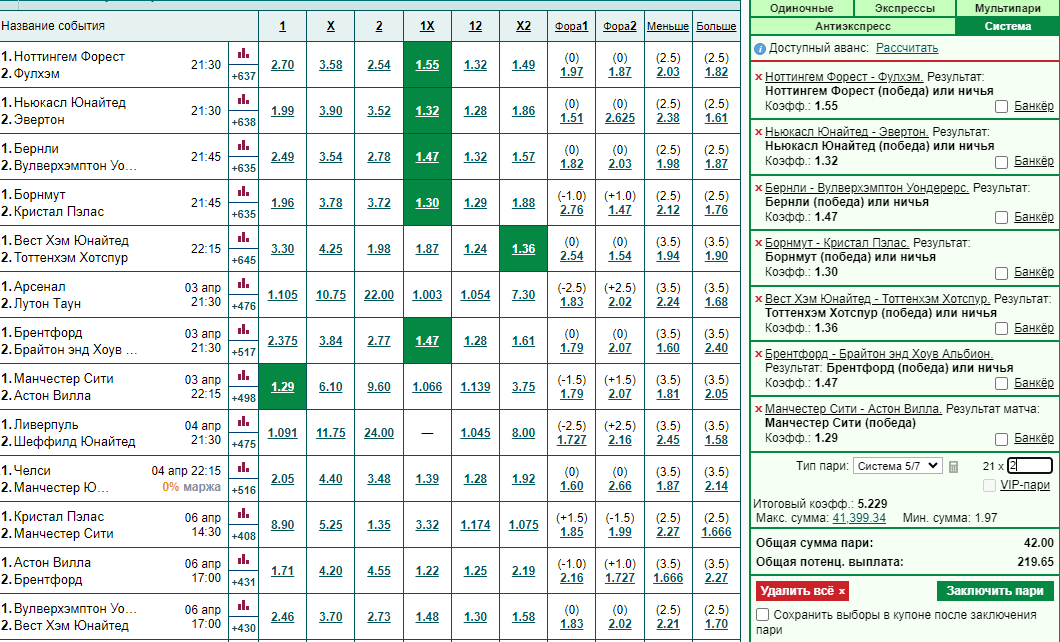
Task: Open the Вест Хэм Юнайтед - Тоттенхэм Хотспур coupon link
Action: (877, 299)
